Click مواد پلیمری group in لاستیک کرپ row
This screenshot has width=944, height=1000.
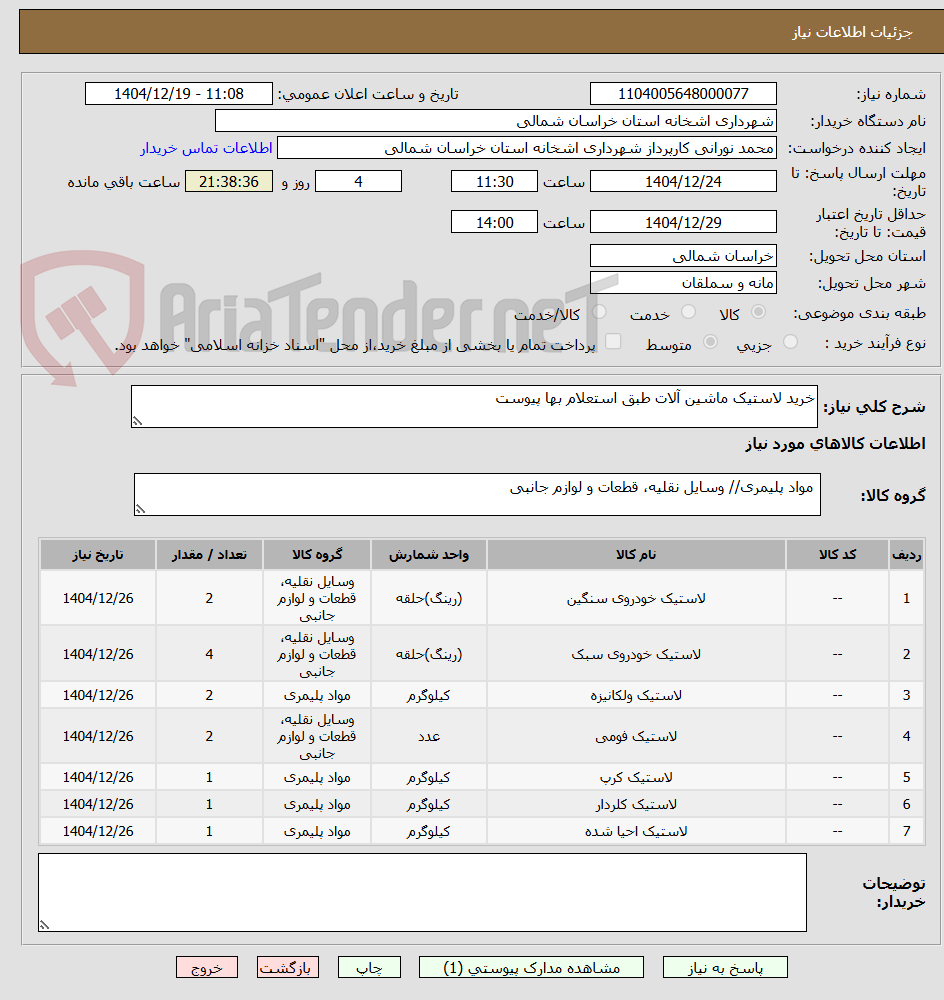click(x=317, y=777)
